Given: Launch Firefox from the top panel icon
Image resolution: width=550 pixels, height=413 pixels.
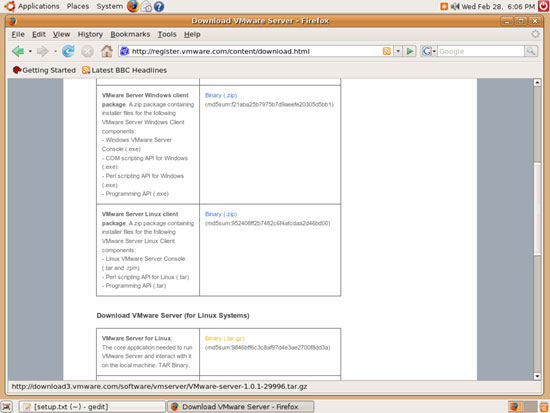Looking at the screenshot, I should point(133,6).
